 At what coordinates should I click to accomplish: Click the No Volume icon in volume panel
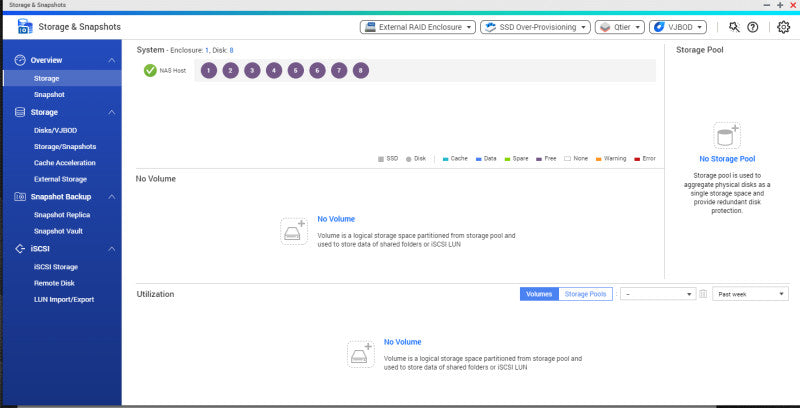point(294,231)
